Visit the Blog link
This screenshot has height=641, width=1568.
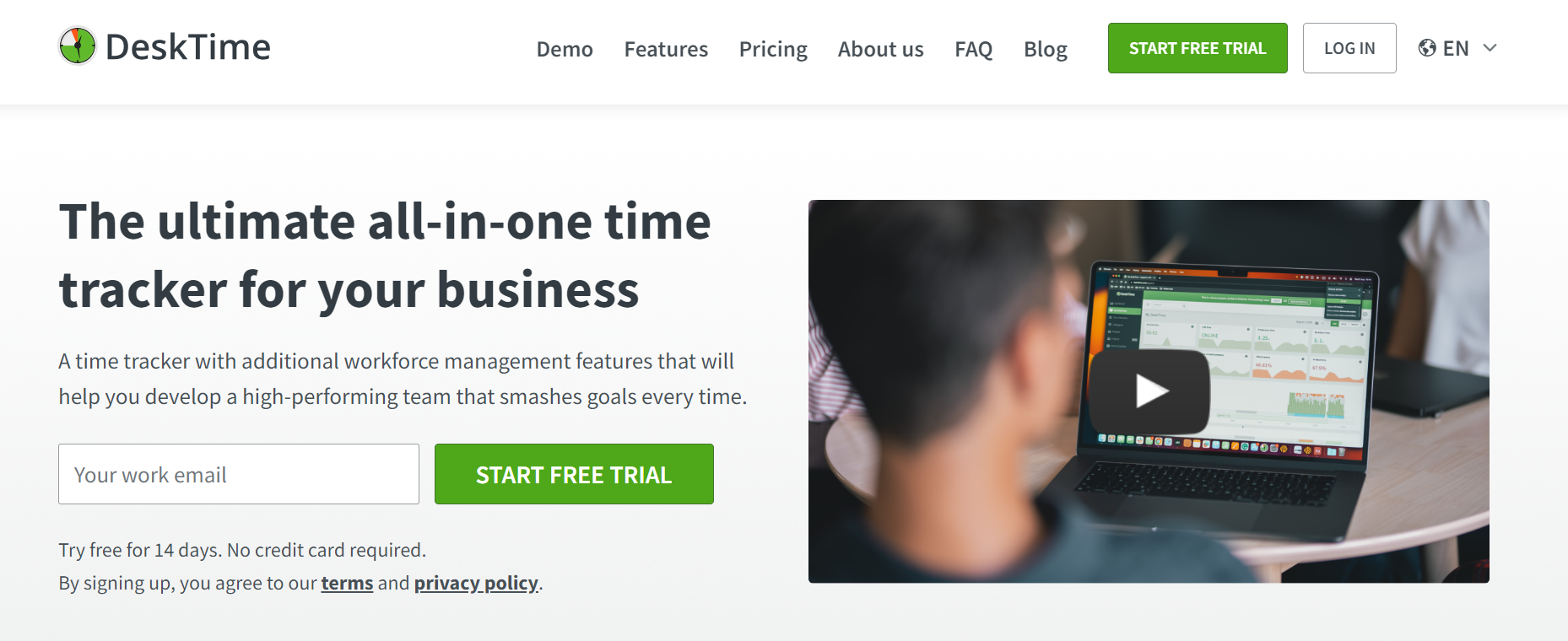[x=1045, y=49]
